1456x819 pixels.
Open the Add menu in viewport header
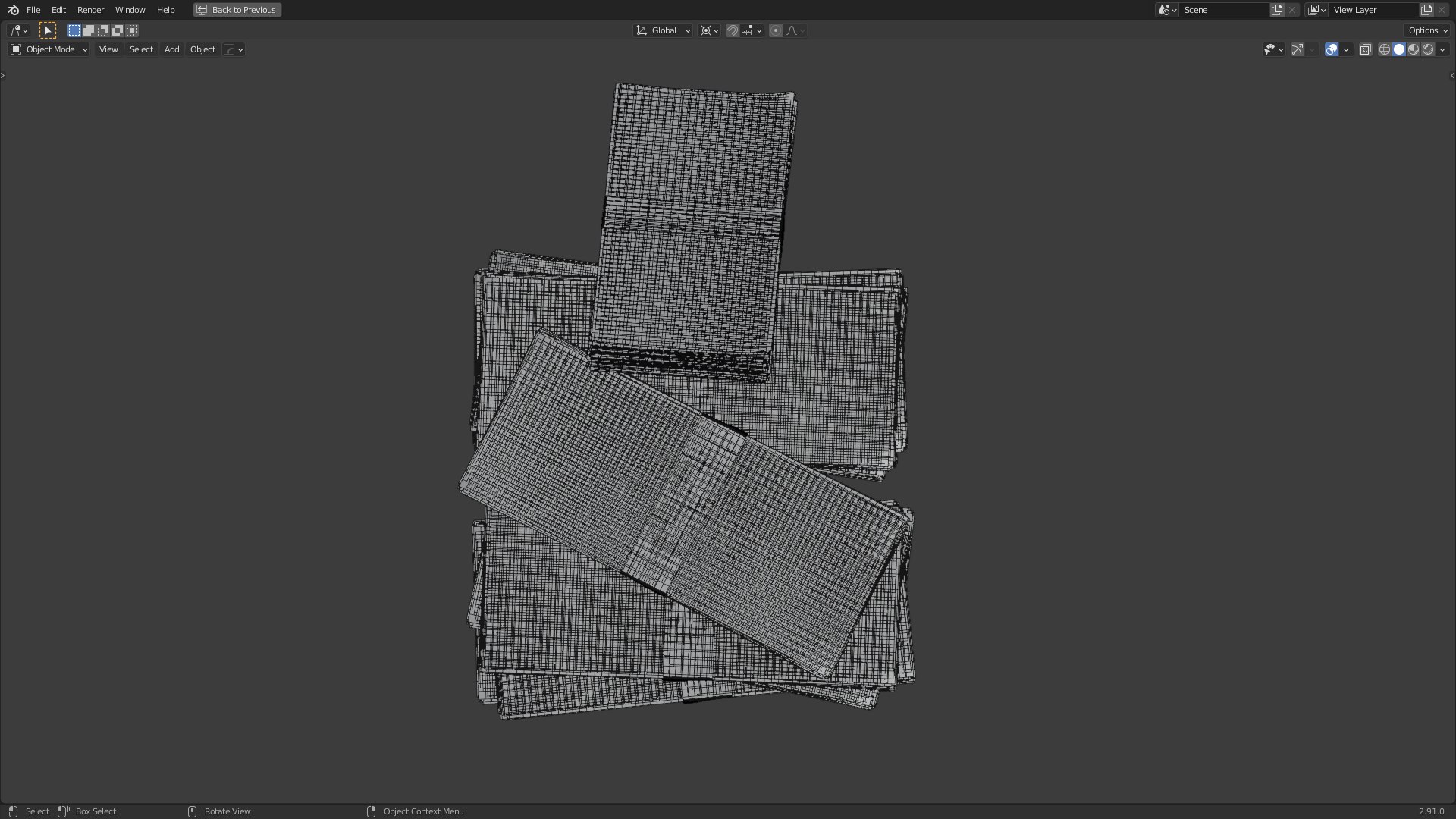click(171, 49)
